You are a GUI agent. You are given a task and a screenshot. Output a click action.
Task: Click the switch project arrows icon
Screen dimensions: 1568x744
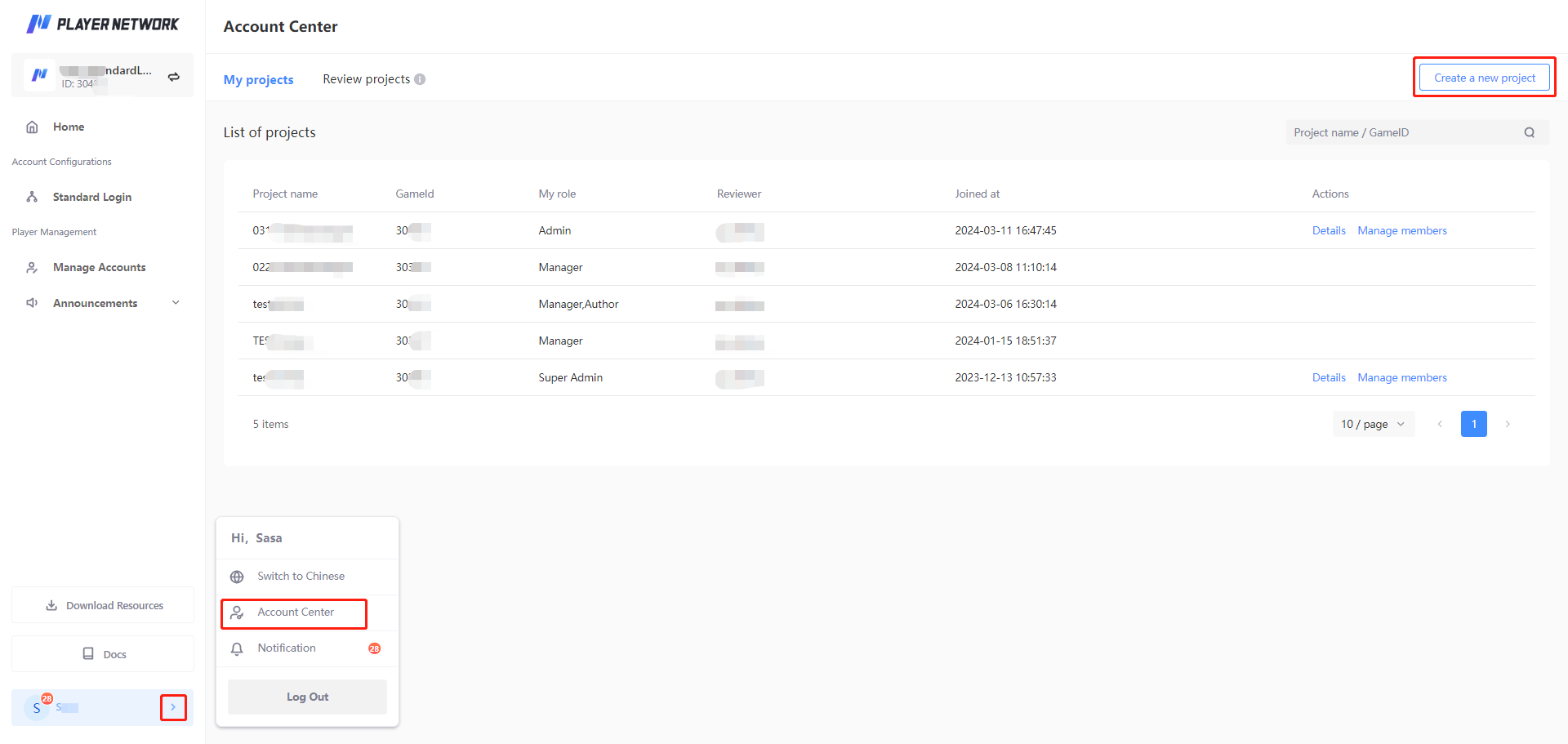174,77
